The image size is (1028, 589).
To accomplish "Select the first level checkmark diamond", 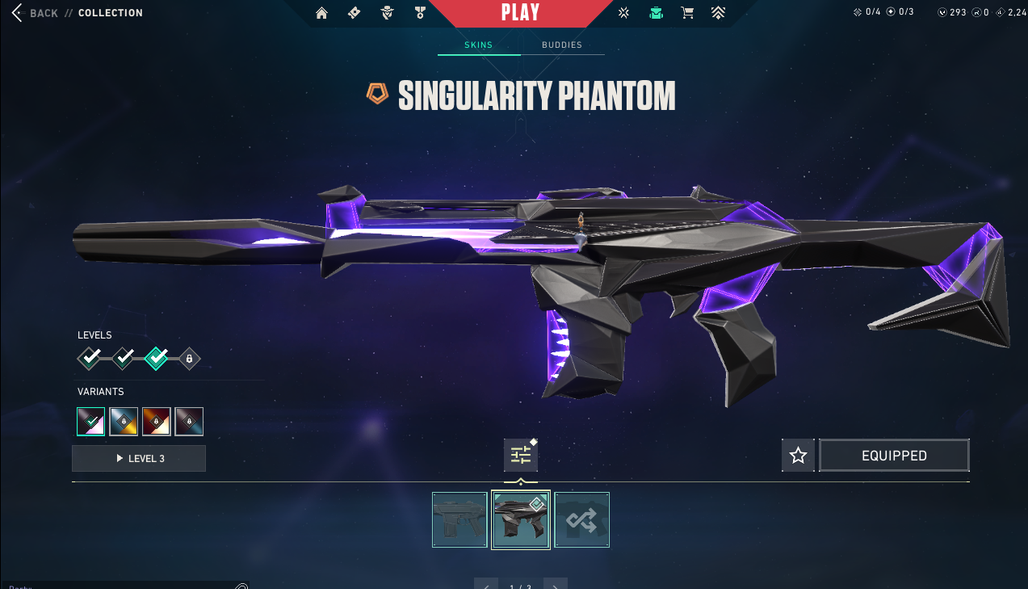I will point(89,358).
